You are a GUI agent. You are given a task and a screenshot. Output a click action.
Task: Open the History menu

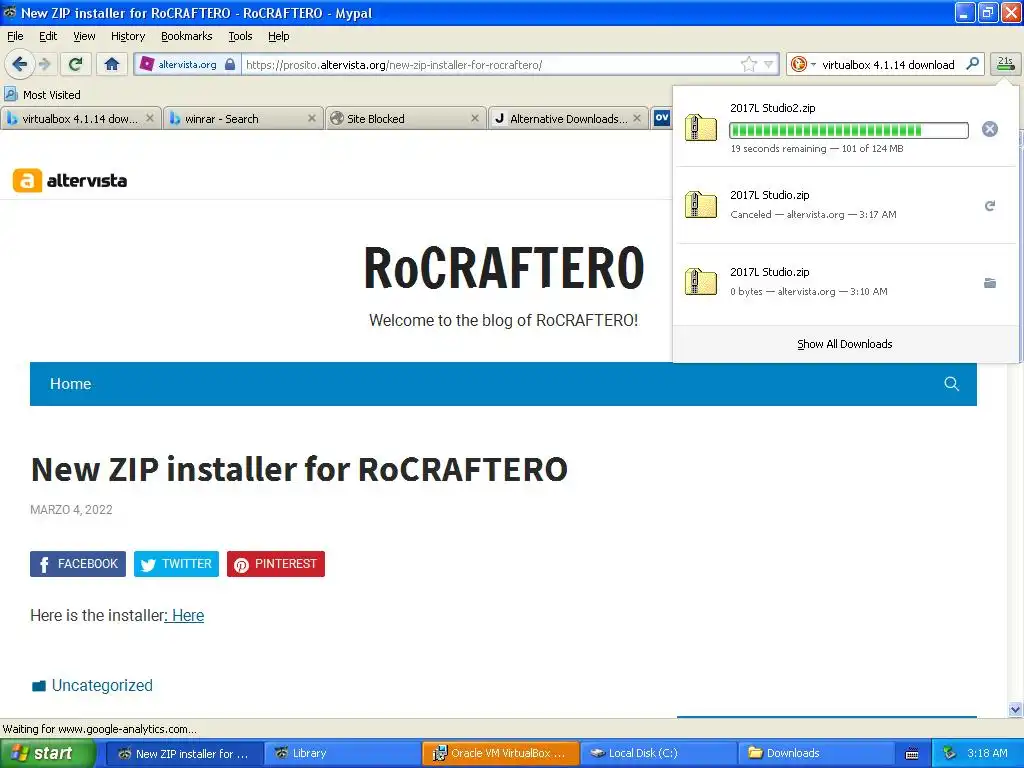tap(127, 36)
